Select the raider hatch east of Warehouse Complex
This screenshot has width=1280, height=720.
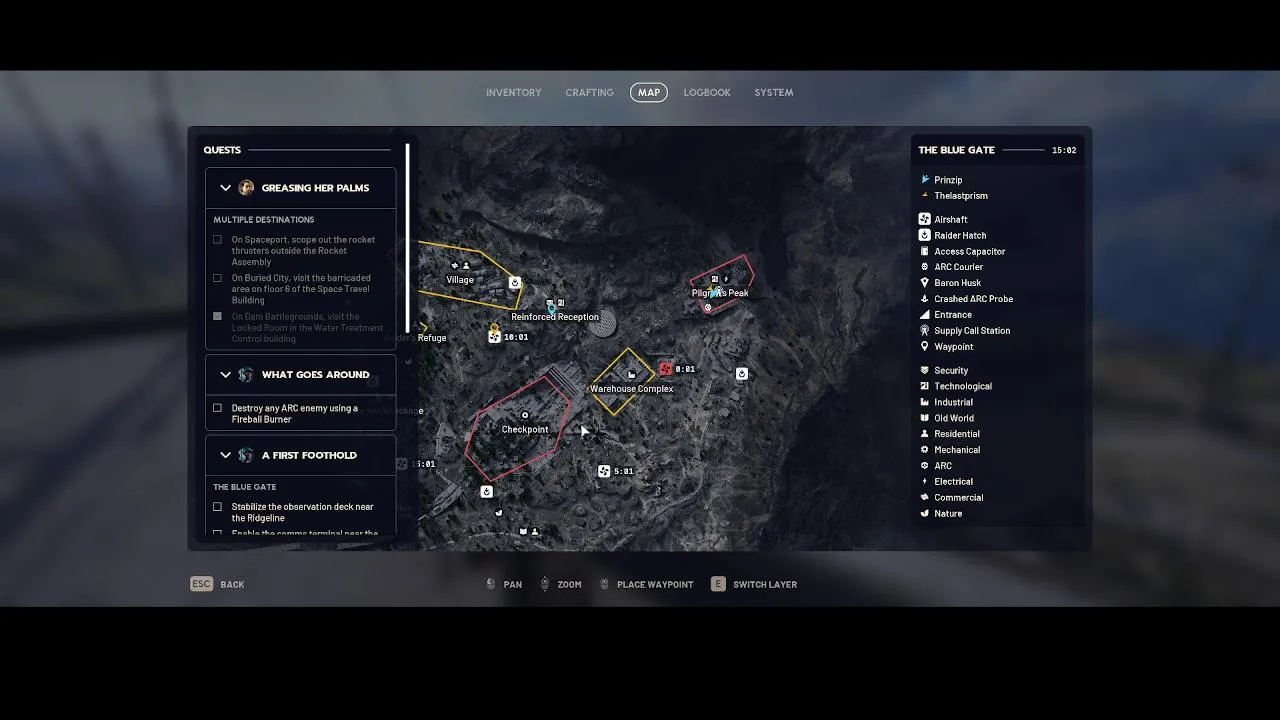tap(742, 373)
